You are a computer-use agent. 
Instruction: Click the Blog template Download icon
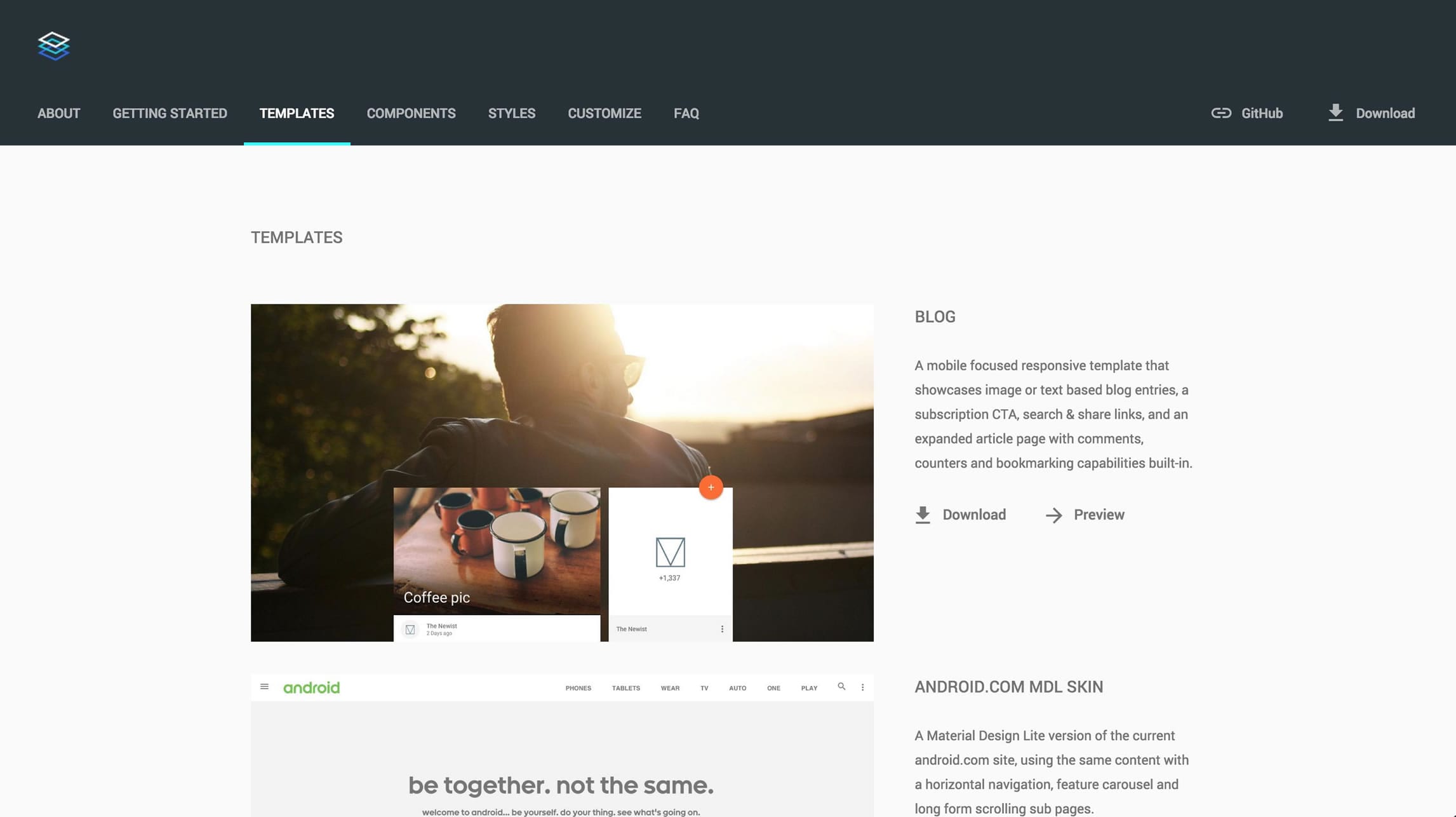click(921, 514)
